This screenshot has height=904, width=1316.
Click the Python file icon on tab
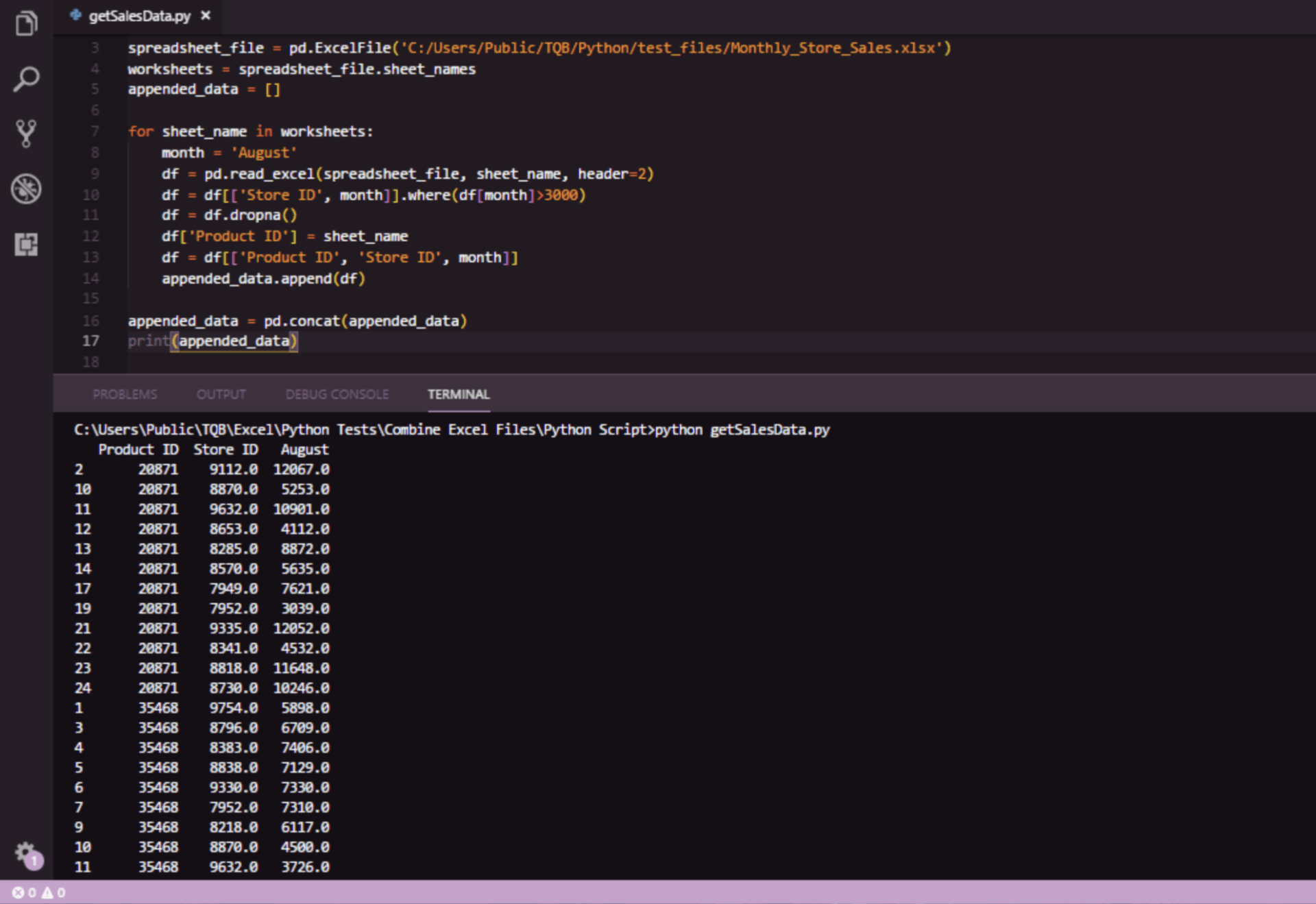tap(75, 15)
